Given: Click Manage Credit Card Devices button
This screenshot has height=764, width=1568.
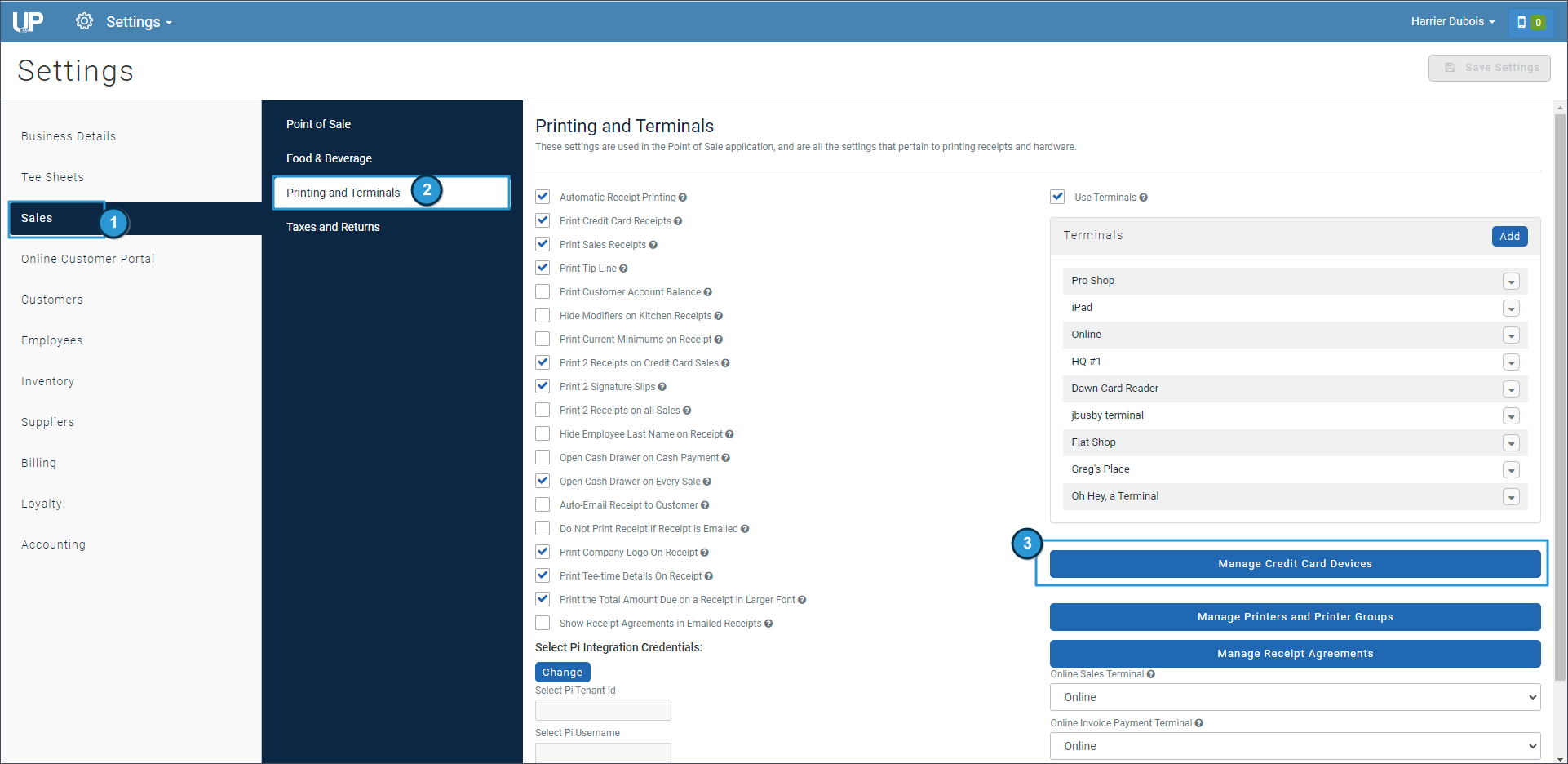Looking at the screenshot, I should [1295, 564].
